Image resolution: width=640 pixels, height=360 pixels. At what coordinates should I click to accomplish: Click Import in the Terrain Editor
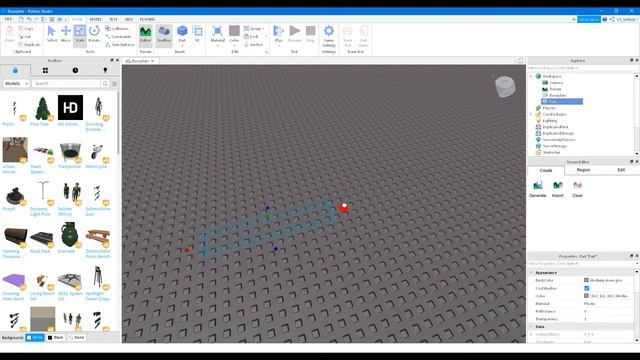pyautogui.click(x=558, y=189)
